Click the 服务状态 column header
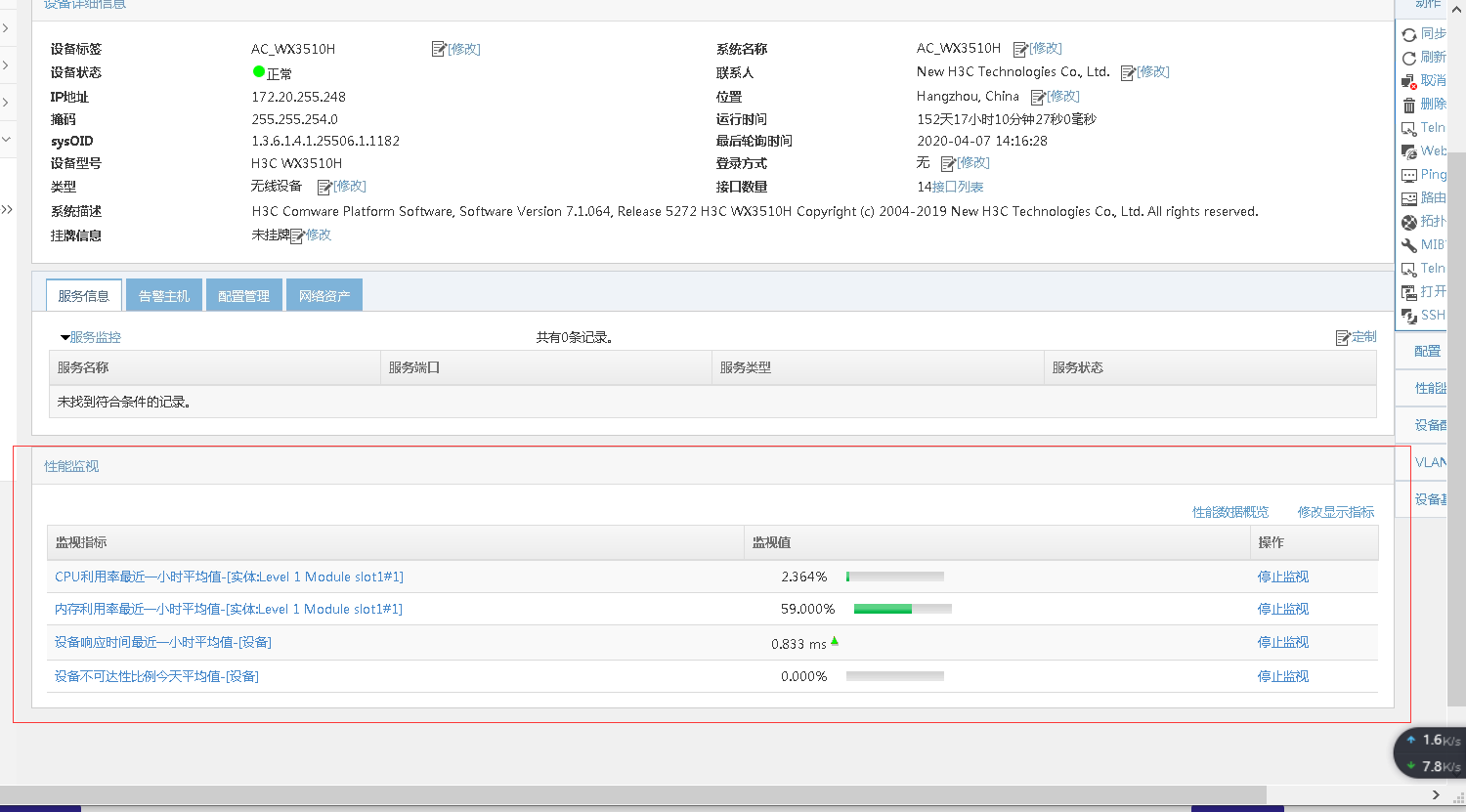 1211,367
